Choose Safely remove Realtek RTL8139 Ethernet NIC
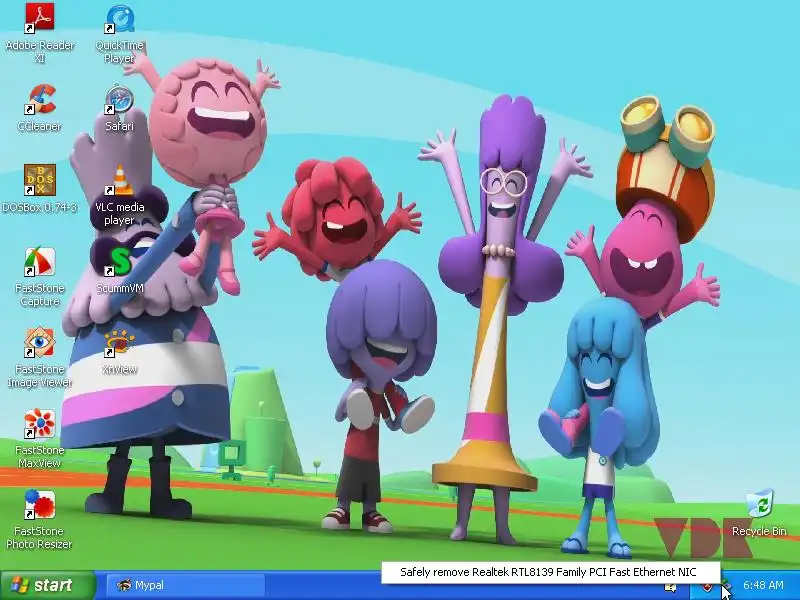Viewport: 800px width, 600px height. (x=551, y=572)
